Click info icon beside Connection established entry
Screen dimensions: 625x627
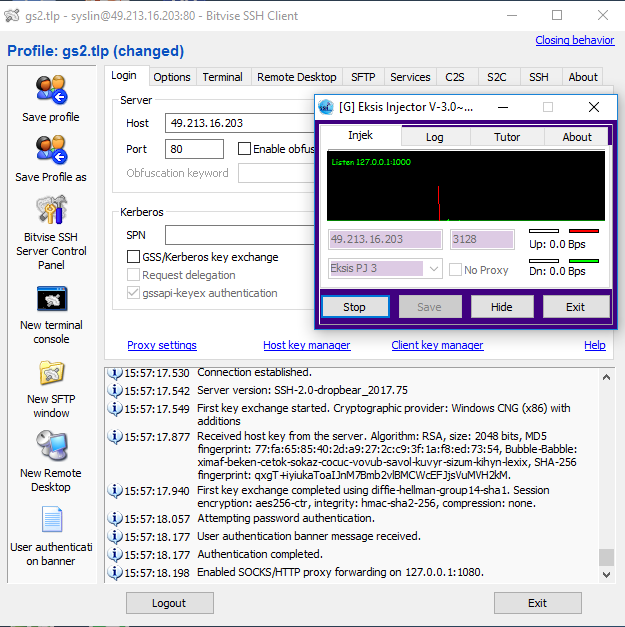coord(115,373)
